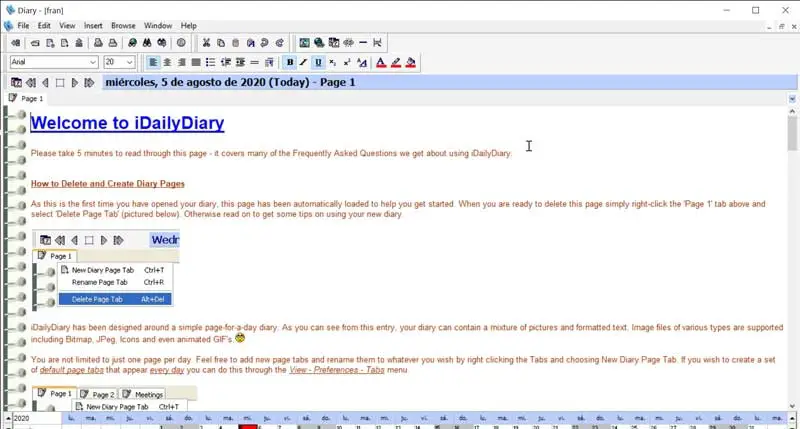Enable right text alignment
The image size is (800, 429).
[182, 62]
